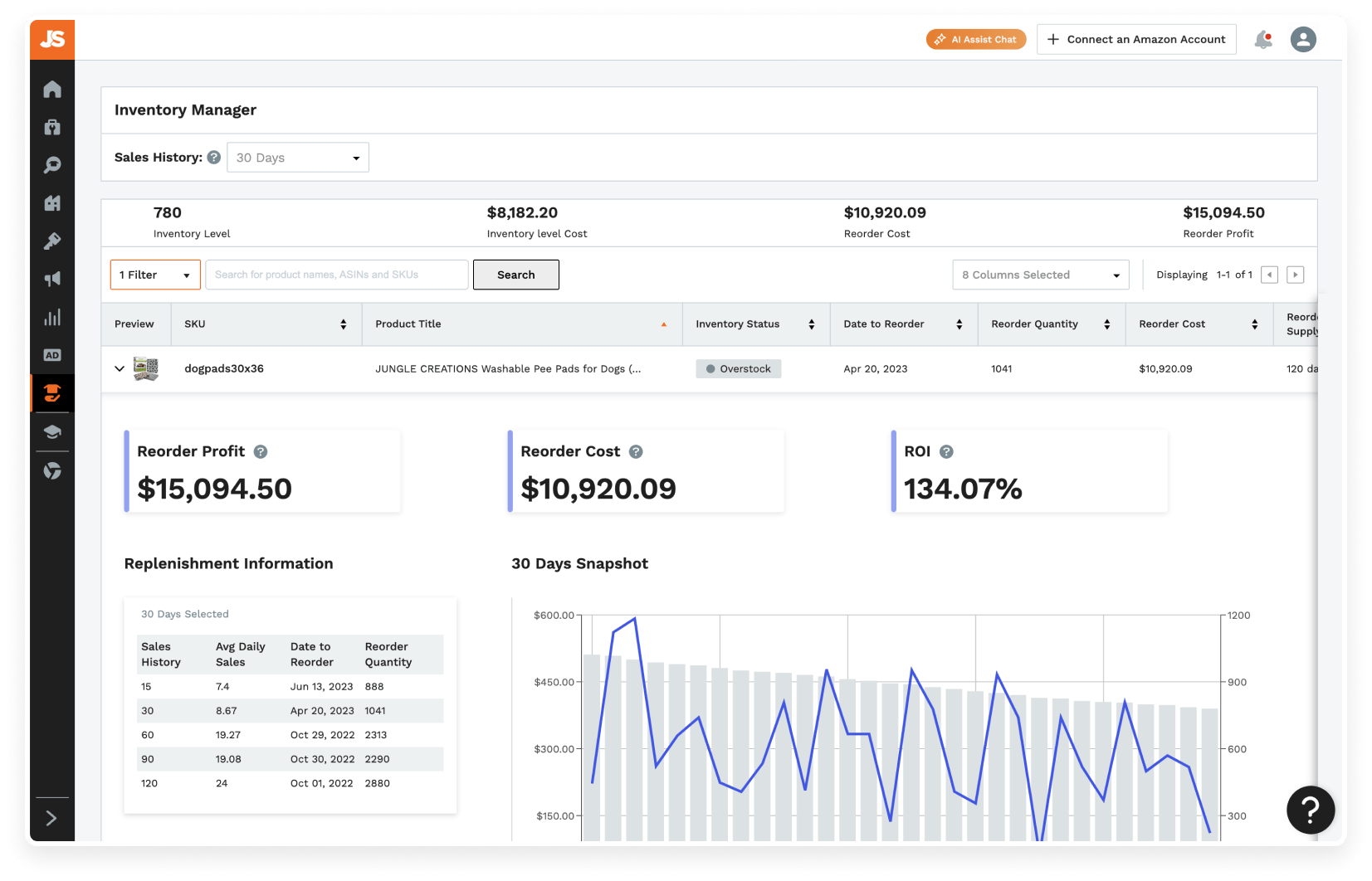Click the $10,920.09 table row cell
Screen dimensions: 1372x881
point(1165,368)
